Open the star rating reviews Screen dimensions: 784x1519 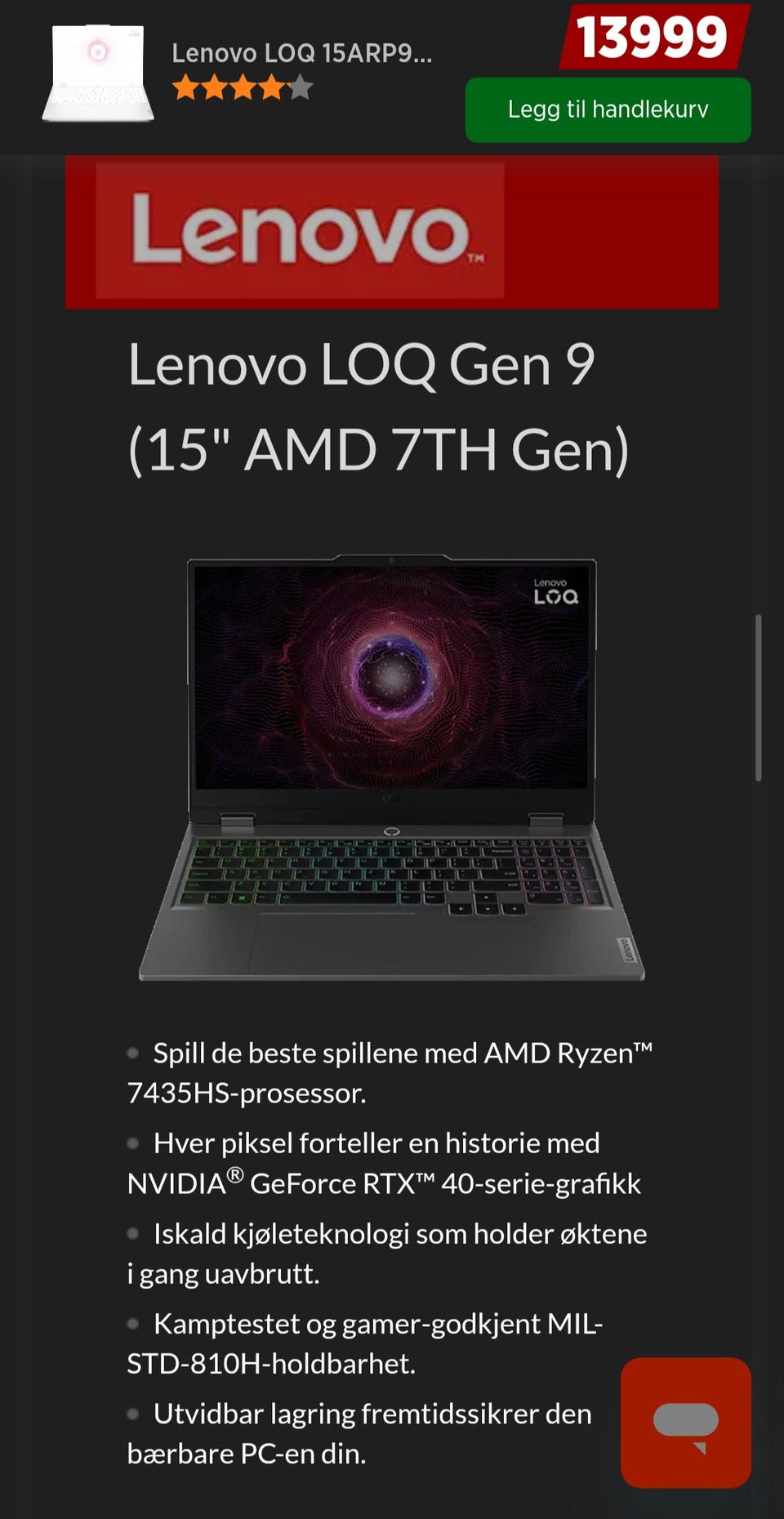click(x=243, y=87)
